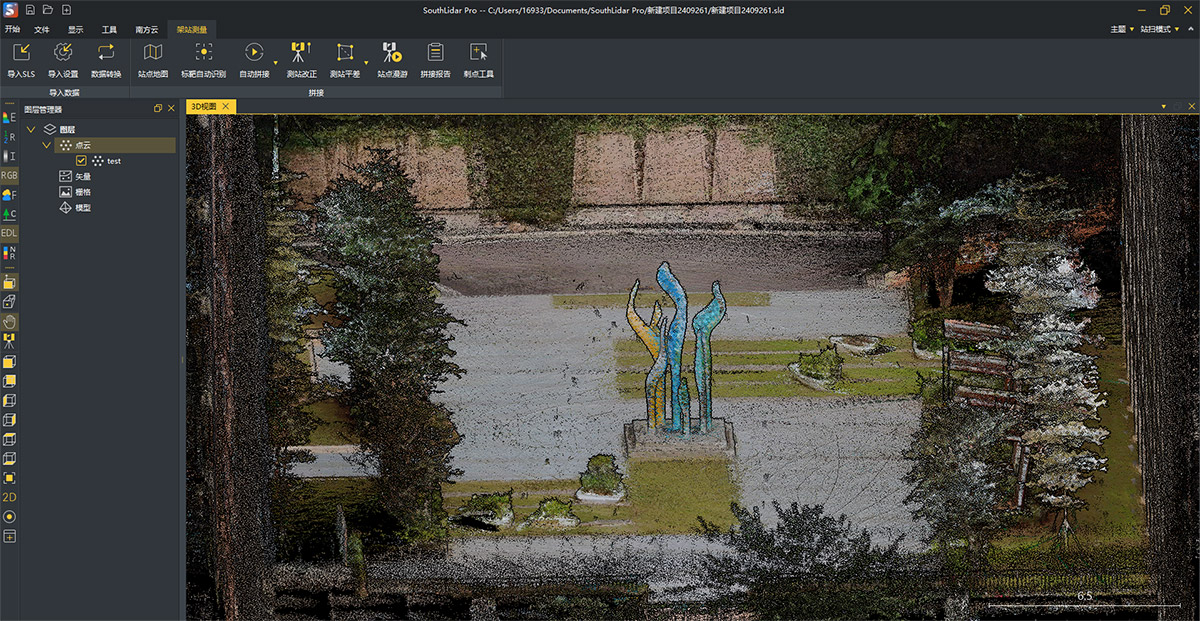Image resolution: width=1200 pixels, height=621 pixels.
Task: Open the 拼接报告 registration report
Action: coord(435,53)
